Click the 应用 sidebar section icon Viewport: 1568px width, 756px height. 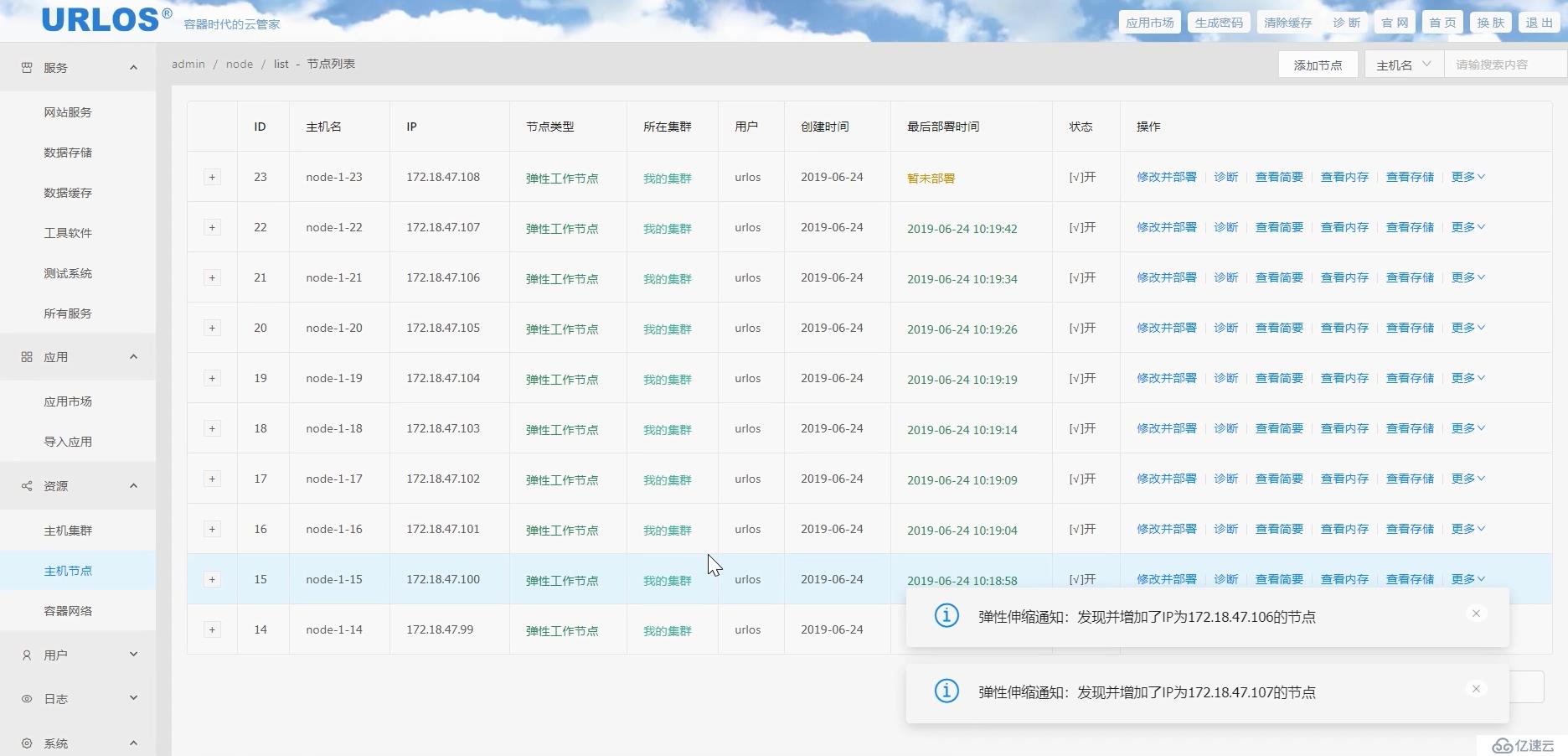click(27, 357)
